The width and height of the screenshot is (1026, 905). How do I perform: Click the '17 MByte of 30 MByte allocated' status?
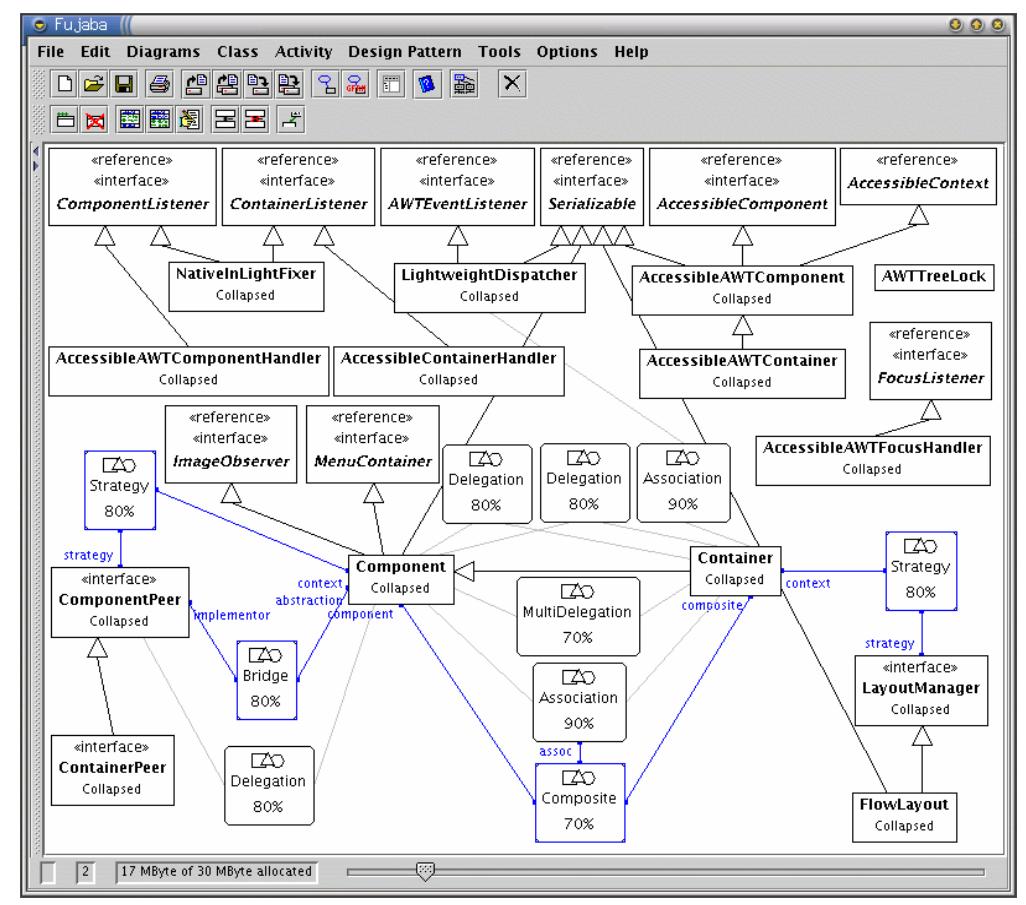[216, 872]
